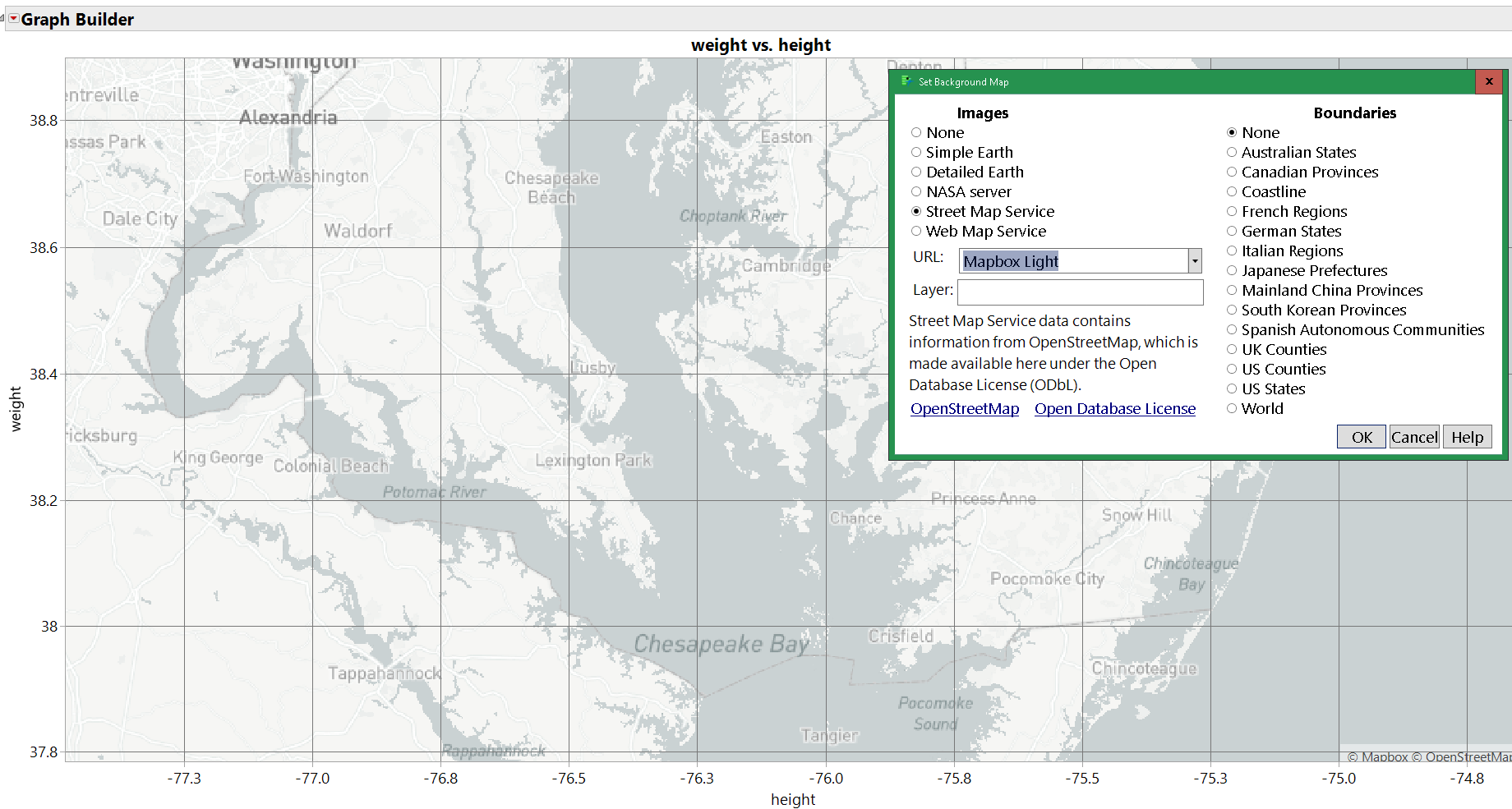Select World boundary option
This screenshot has height=809, width=1512.
(x=1232, y=408)
